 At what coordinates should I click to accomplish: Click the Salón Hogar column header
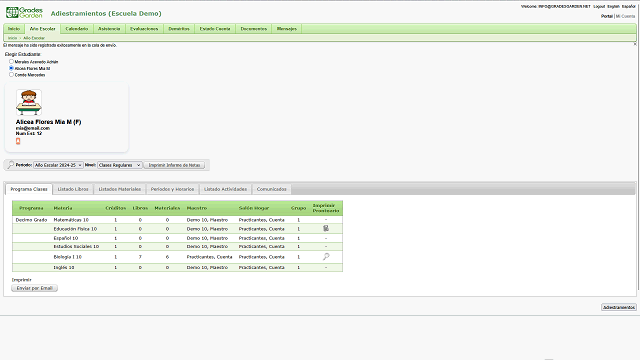[254, 208]
